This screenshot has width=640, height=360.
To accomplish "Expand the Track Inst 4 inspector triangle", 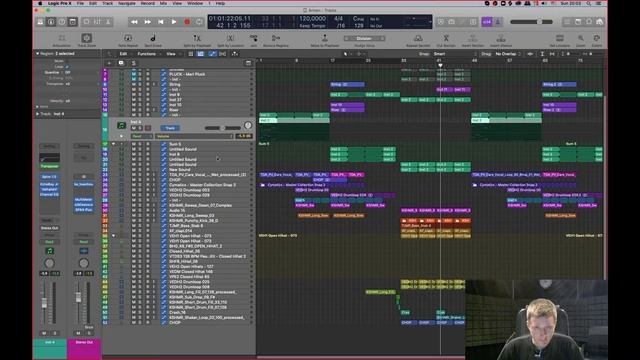I will pyautogui.click(x=38, y=114).
